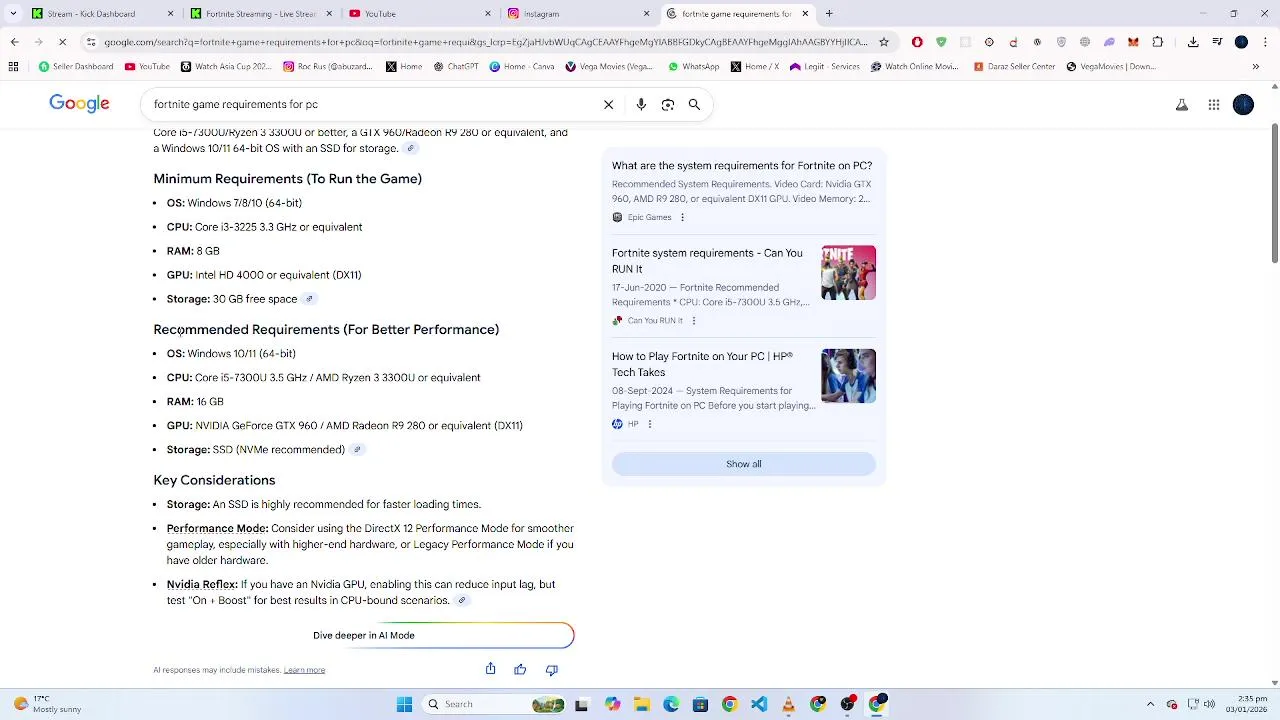Click the Nvidia Reflex underlined term
Image resolution: width=1280 pixels, height=720 pixels.
(x=202, y=584)
